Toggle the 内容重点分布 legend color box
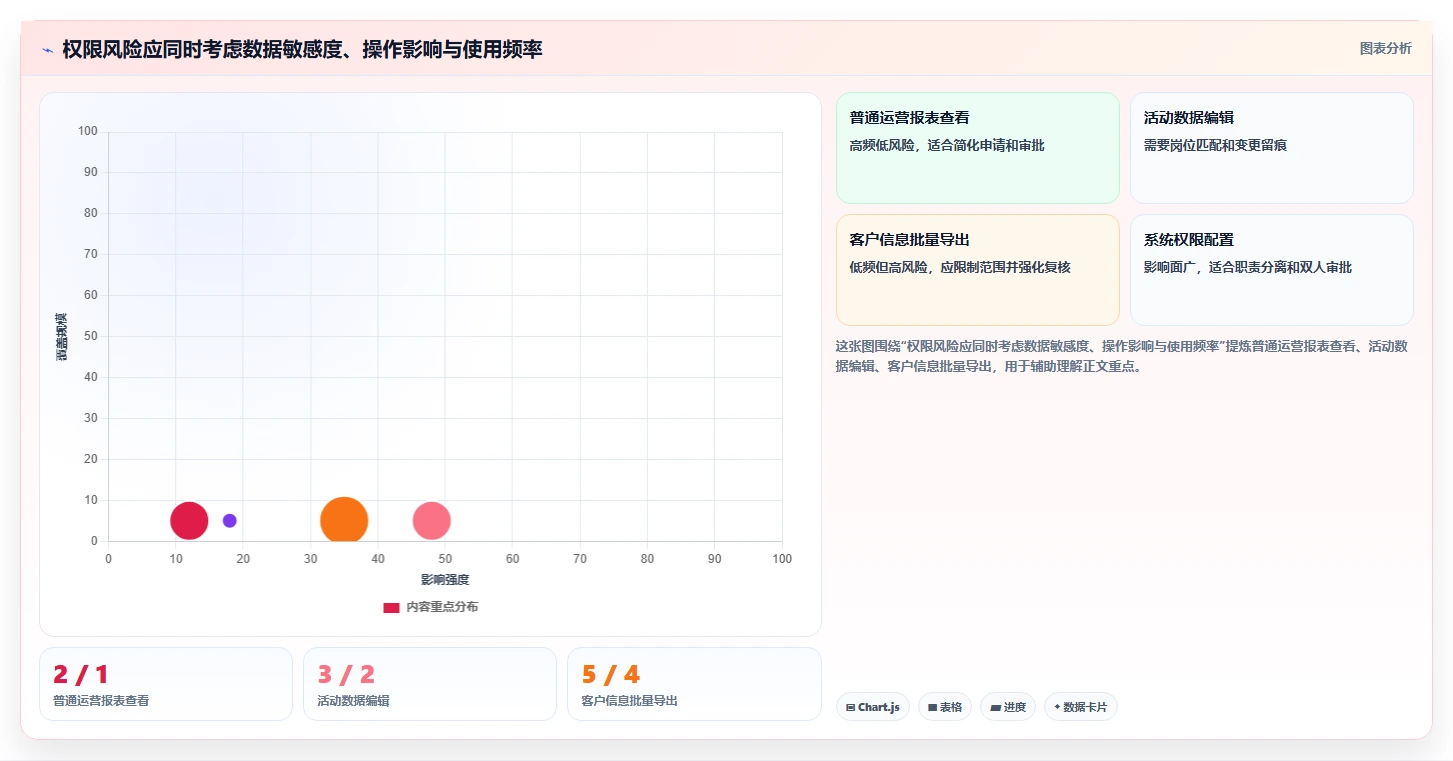The image size is (1453, 761). coord(391,607)
